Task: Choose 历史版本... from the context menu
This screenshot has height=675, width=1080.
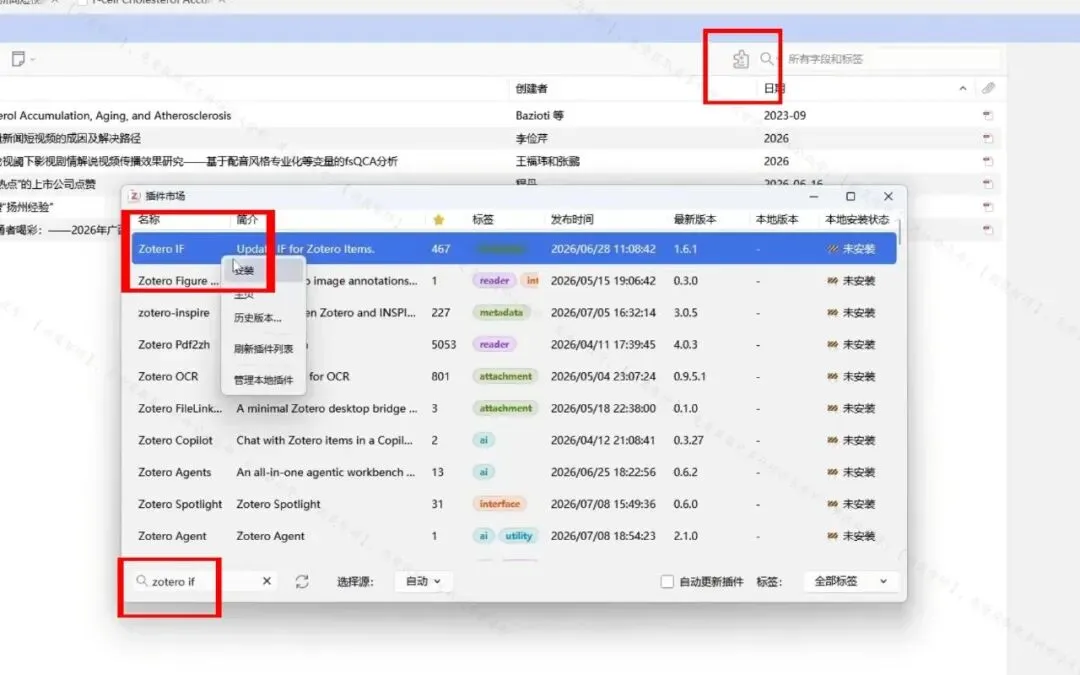Action: (258, 318)
